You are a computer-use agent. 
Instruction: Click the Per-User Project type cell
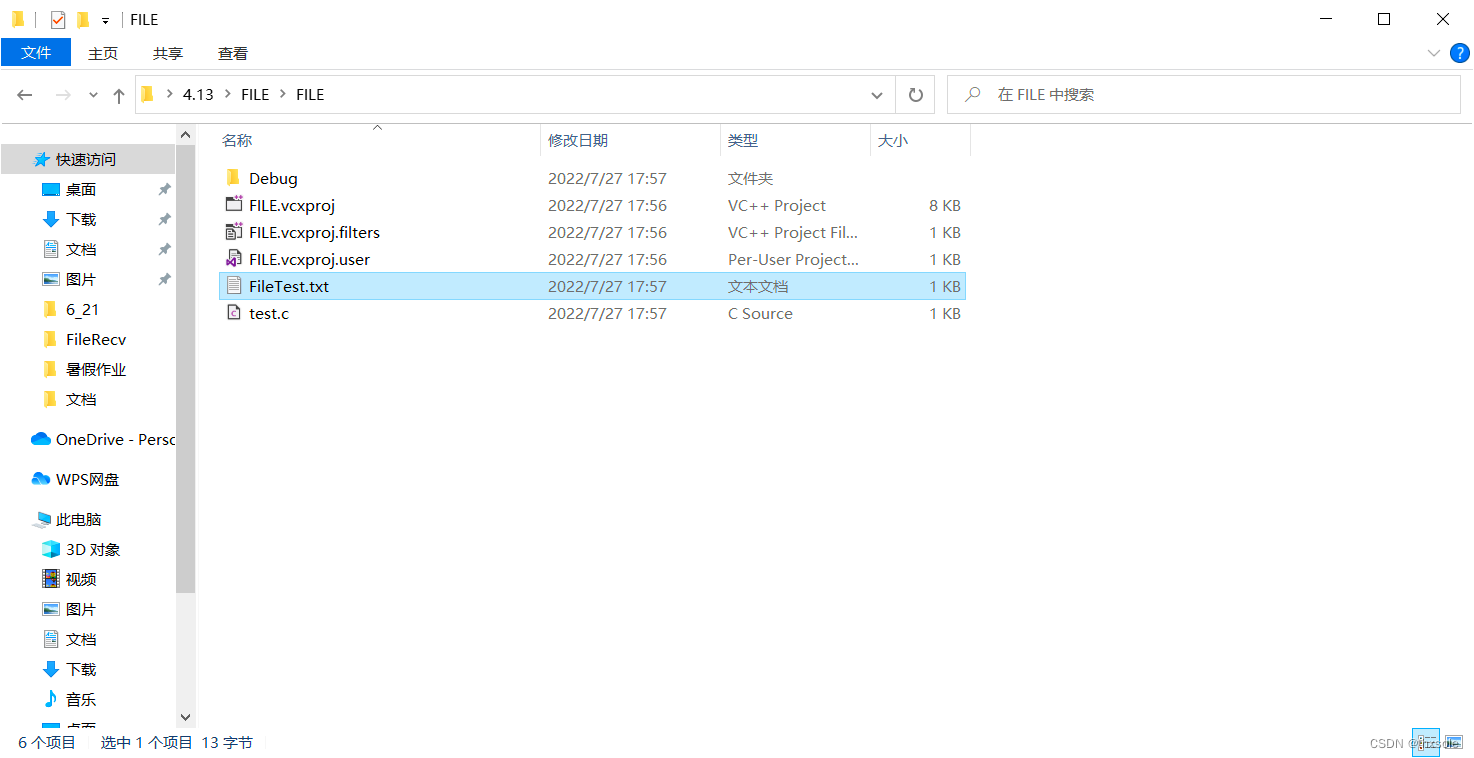794,259
